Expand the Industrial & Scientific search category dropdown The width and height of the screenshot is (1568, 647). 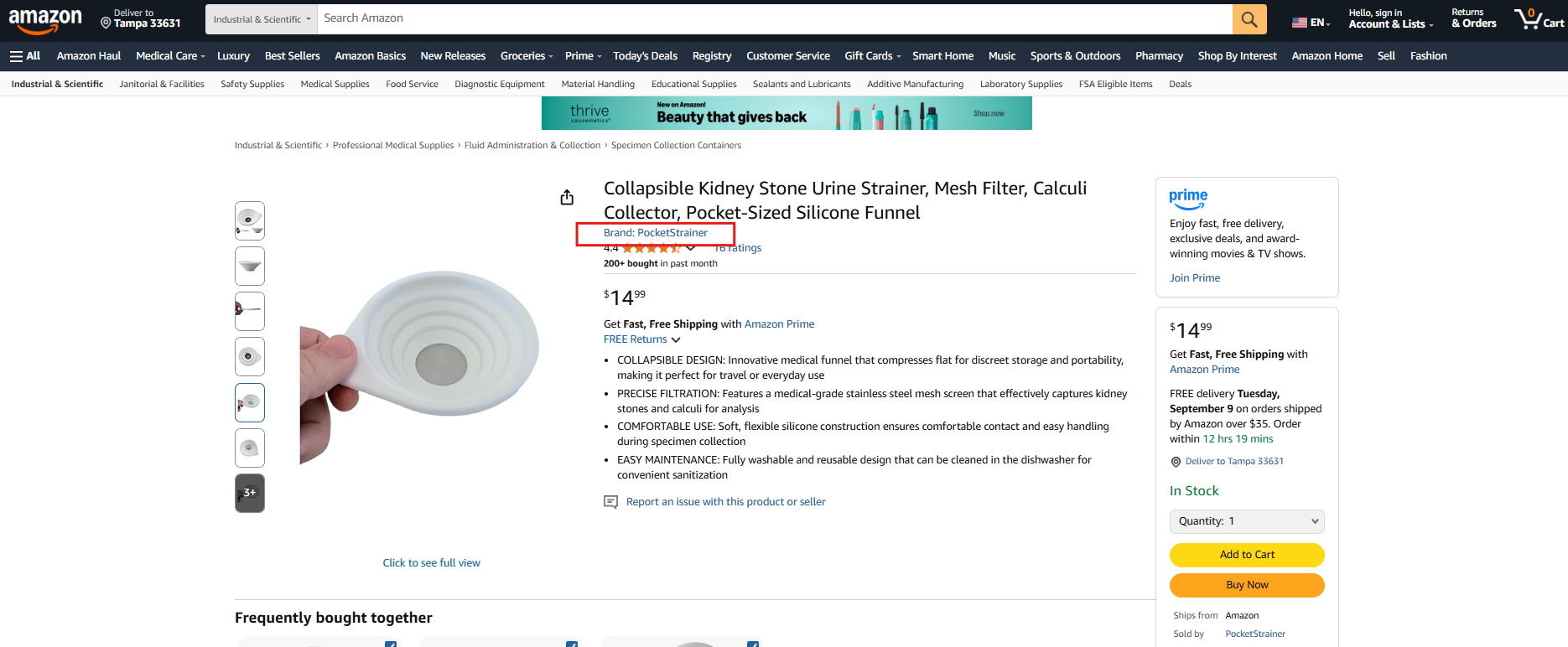(x=262, y=19)
